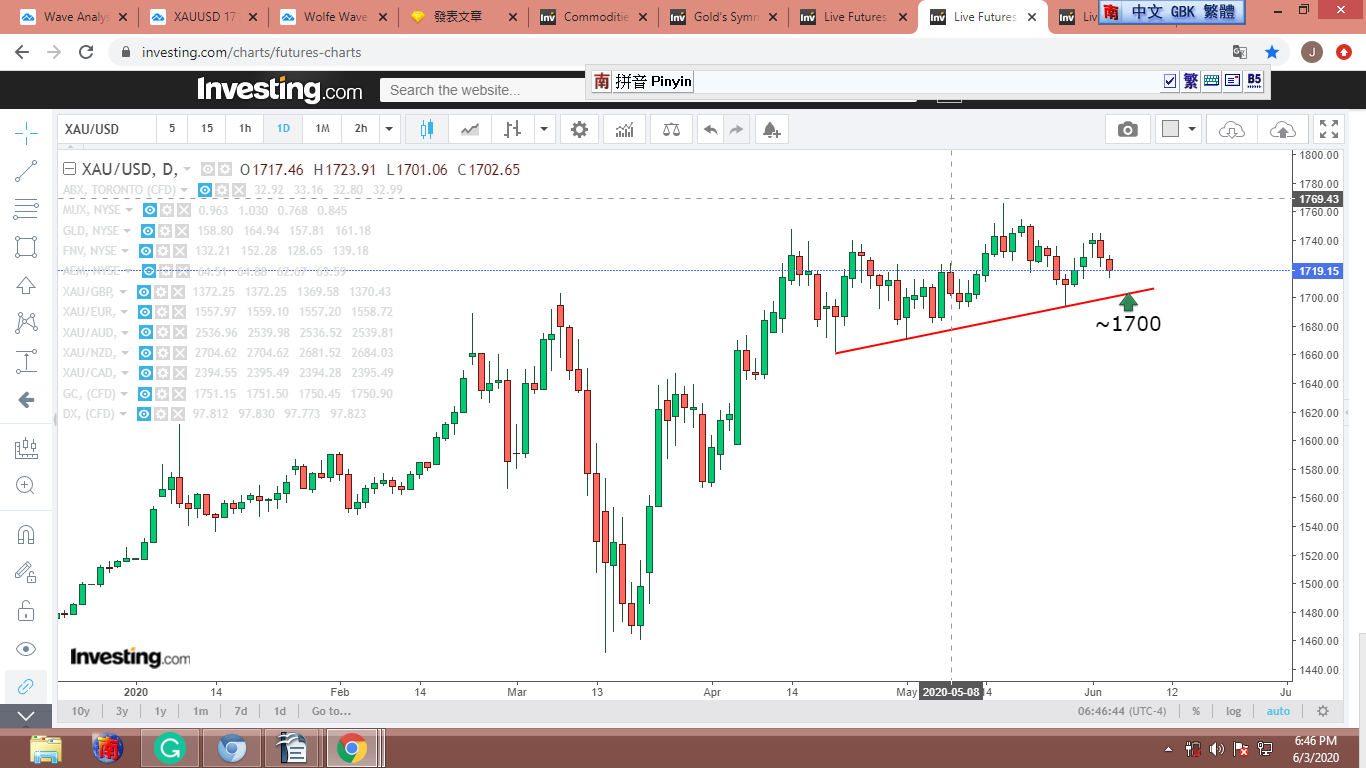Open the time interval dropdown arrow after 2h
Viewport: 1366px width, 768px height.
pos(390,129)
